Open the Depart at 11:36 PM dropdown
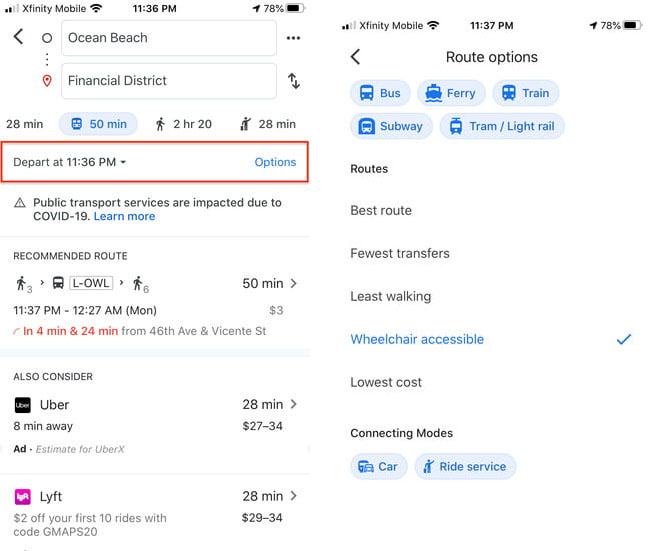Screen dimensions: 662x551 [x=70, y=162]
